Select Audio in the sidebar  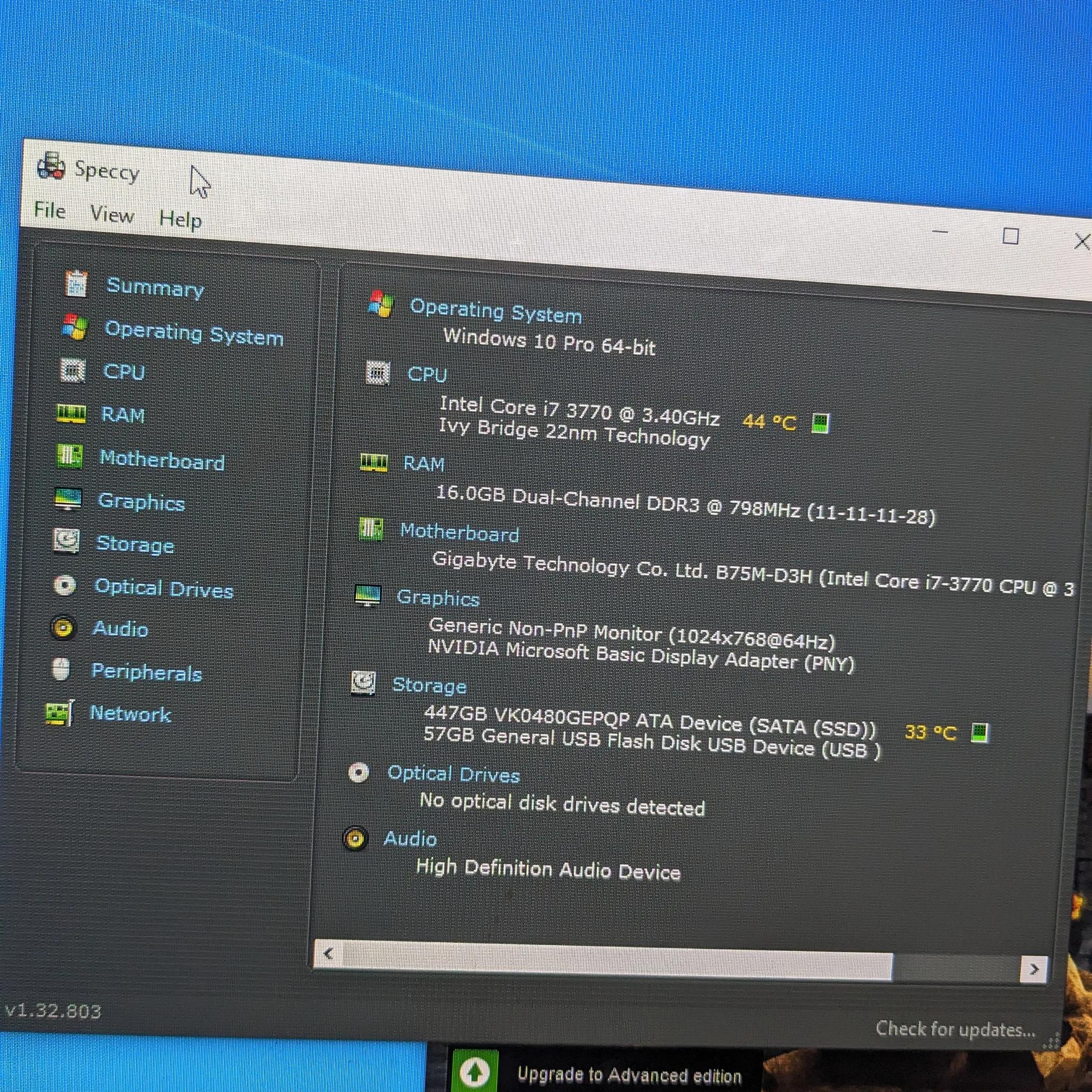coord(121,629)
